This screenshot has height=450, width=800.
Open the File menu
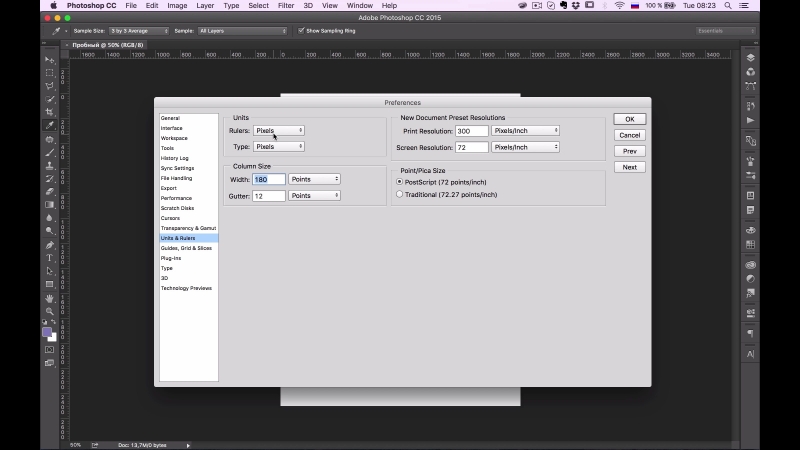click(x=131, y=6)
